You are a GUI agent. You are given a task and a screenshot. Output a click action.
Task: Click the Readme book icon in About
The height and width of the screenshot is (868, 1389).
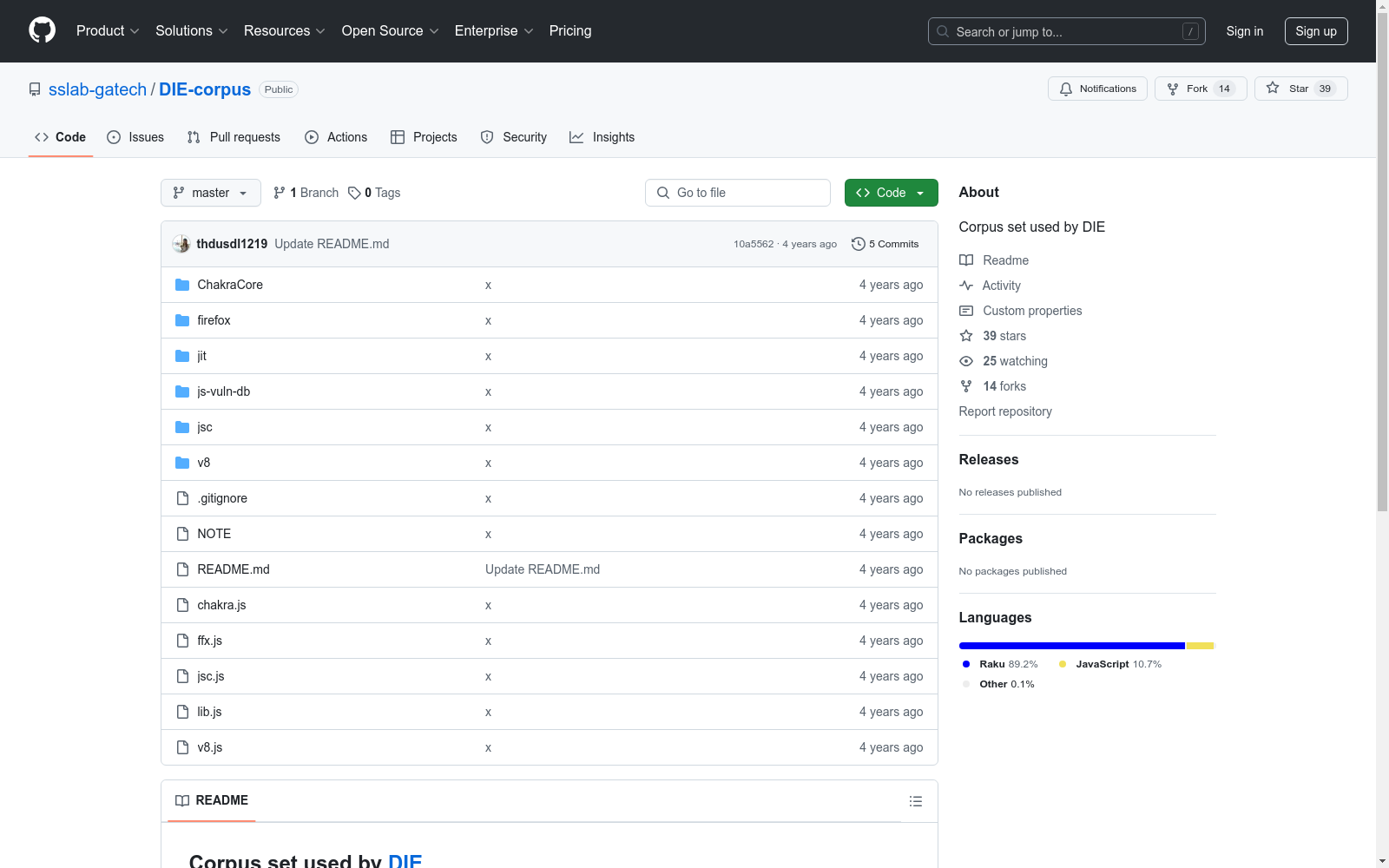(x=966, y=260)
